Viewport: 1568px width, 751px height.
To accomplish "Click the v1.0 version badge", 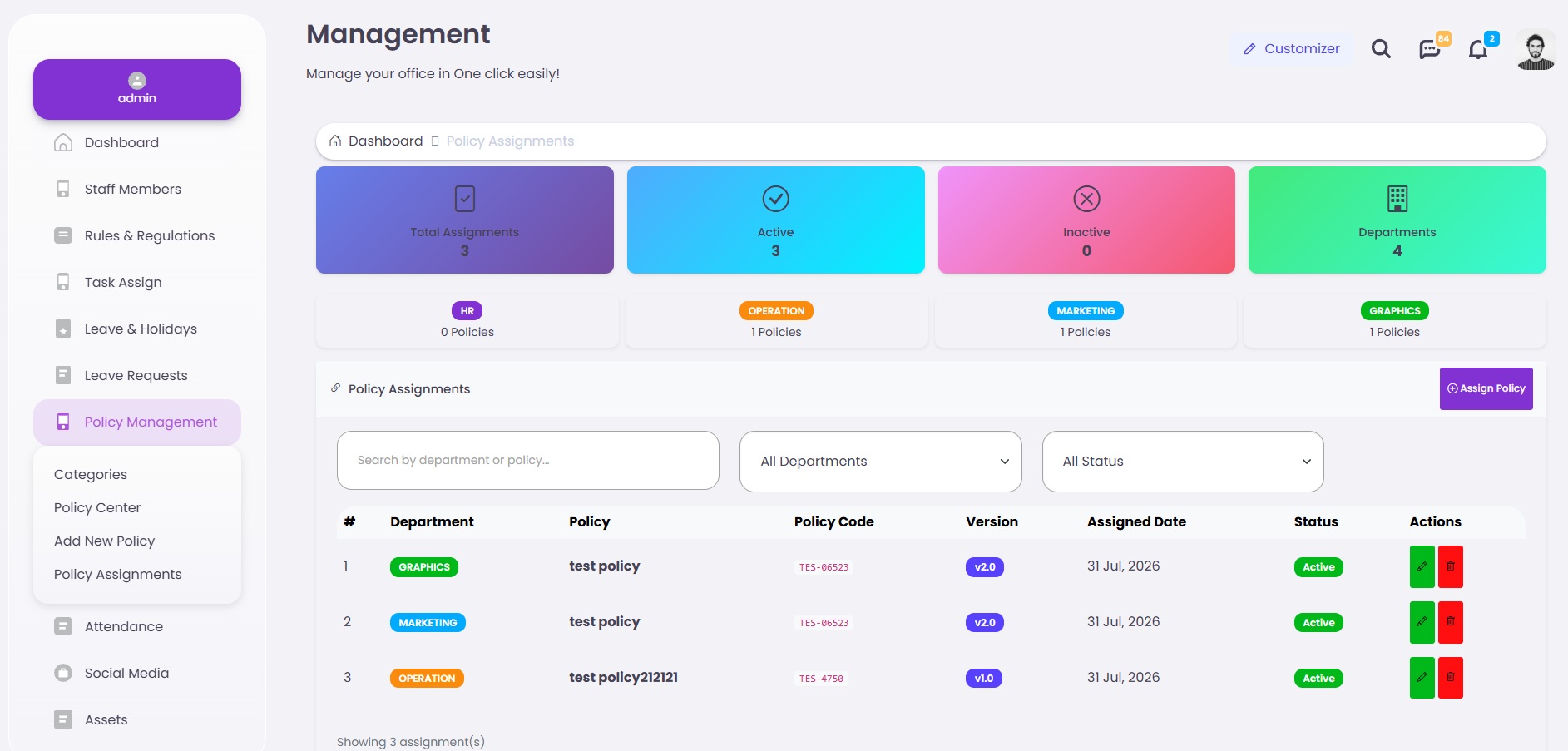I will tap(984, 679).
